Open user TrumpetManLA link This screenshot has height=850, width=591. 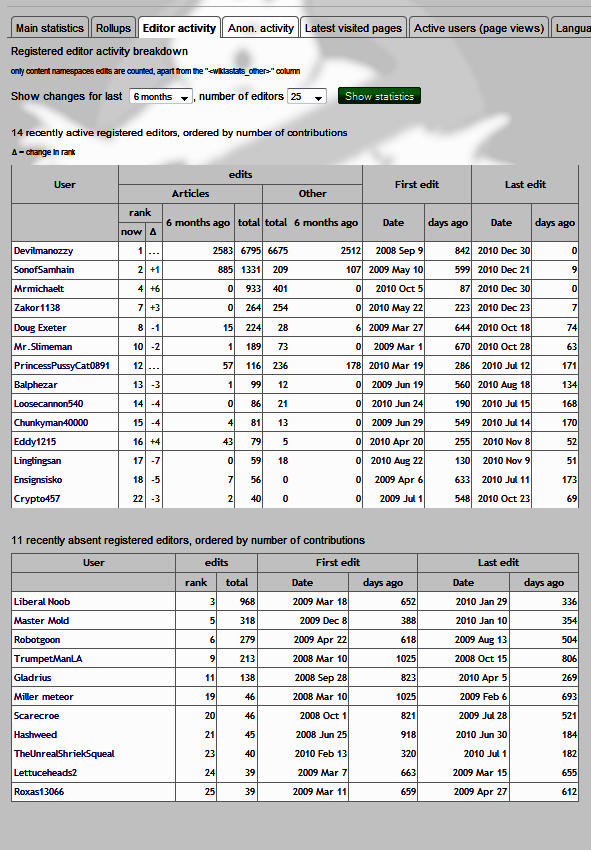48,659
